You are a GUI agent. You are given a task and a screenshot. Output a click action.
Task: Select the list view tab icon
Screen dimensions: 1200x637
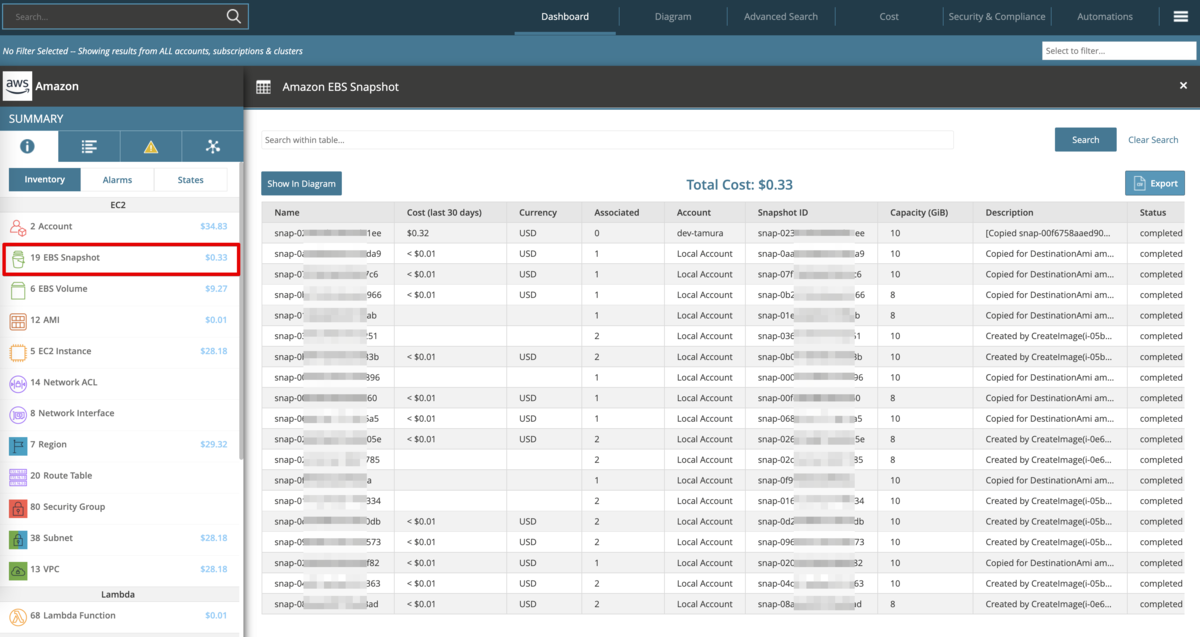89,146
